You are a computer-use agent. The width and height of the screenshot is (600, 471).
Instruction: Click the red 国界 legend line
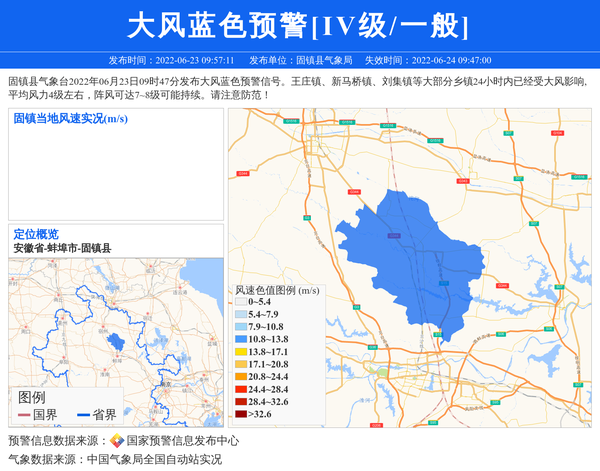coord(24,415)
